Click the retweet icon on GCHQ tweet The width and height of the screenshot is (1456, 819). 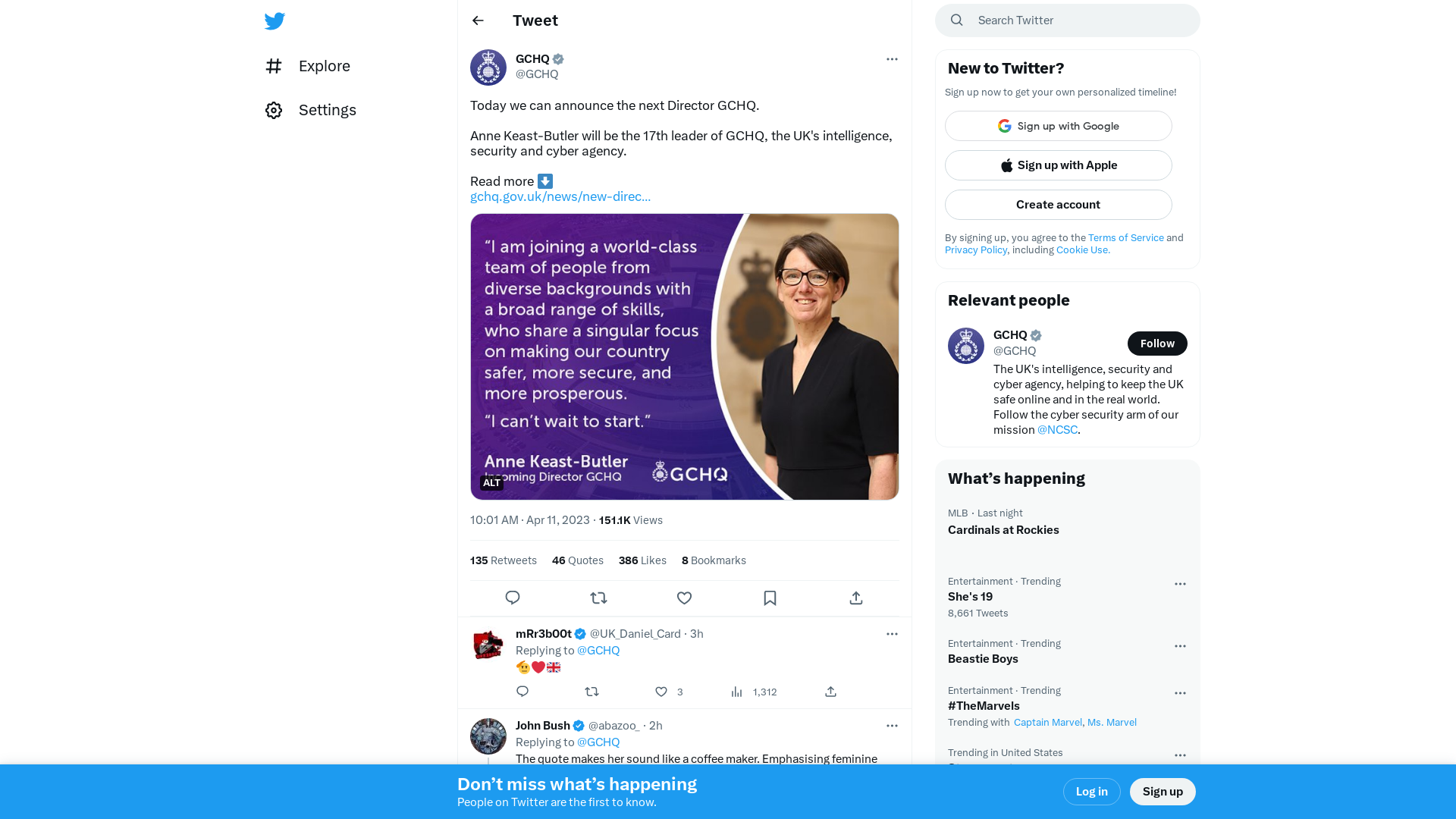[598, 598]
